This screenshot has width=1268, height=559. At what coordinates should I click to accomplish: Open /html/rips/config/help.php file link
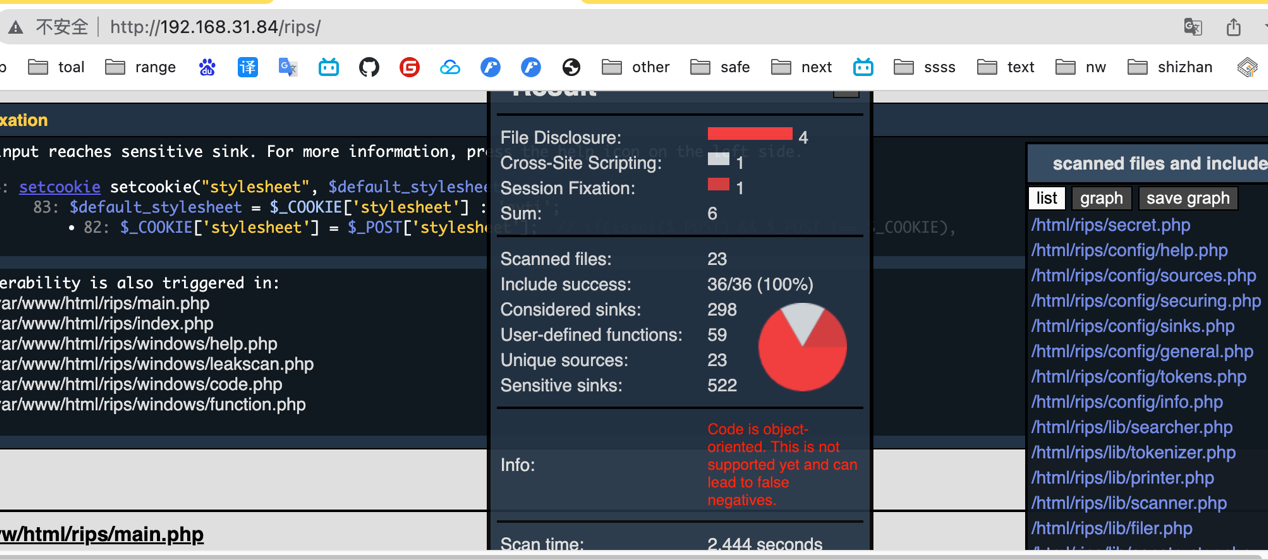(1129, 250)
